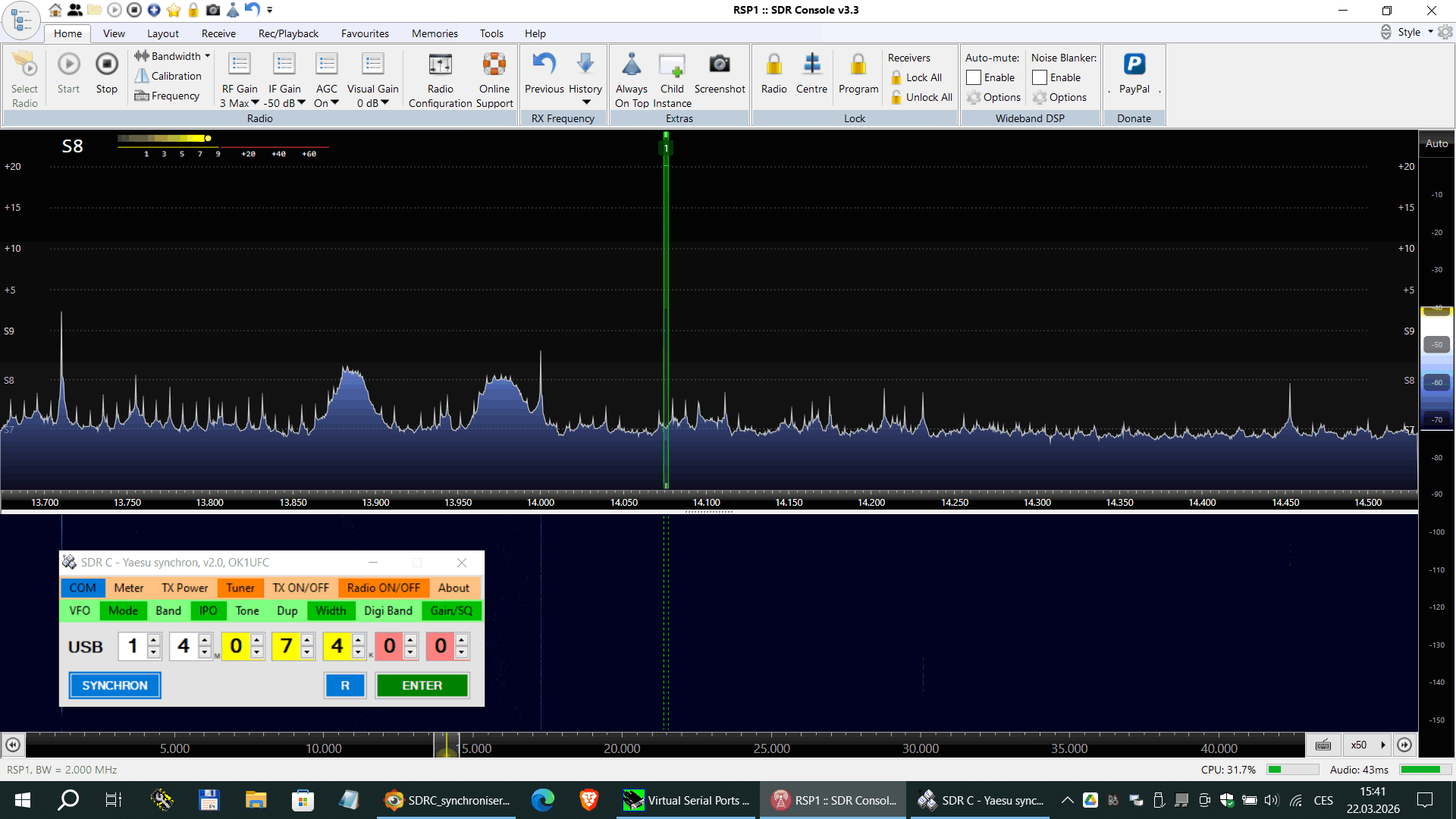Enable the Auto-mute checkbox
The height and width of the screenshot is (819, 1456).
(974, 77)
